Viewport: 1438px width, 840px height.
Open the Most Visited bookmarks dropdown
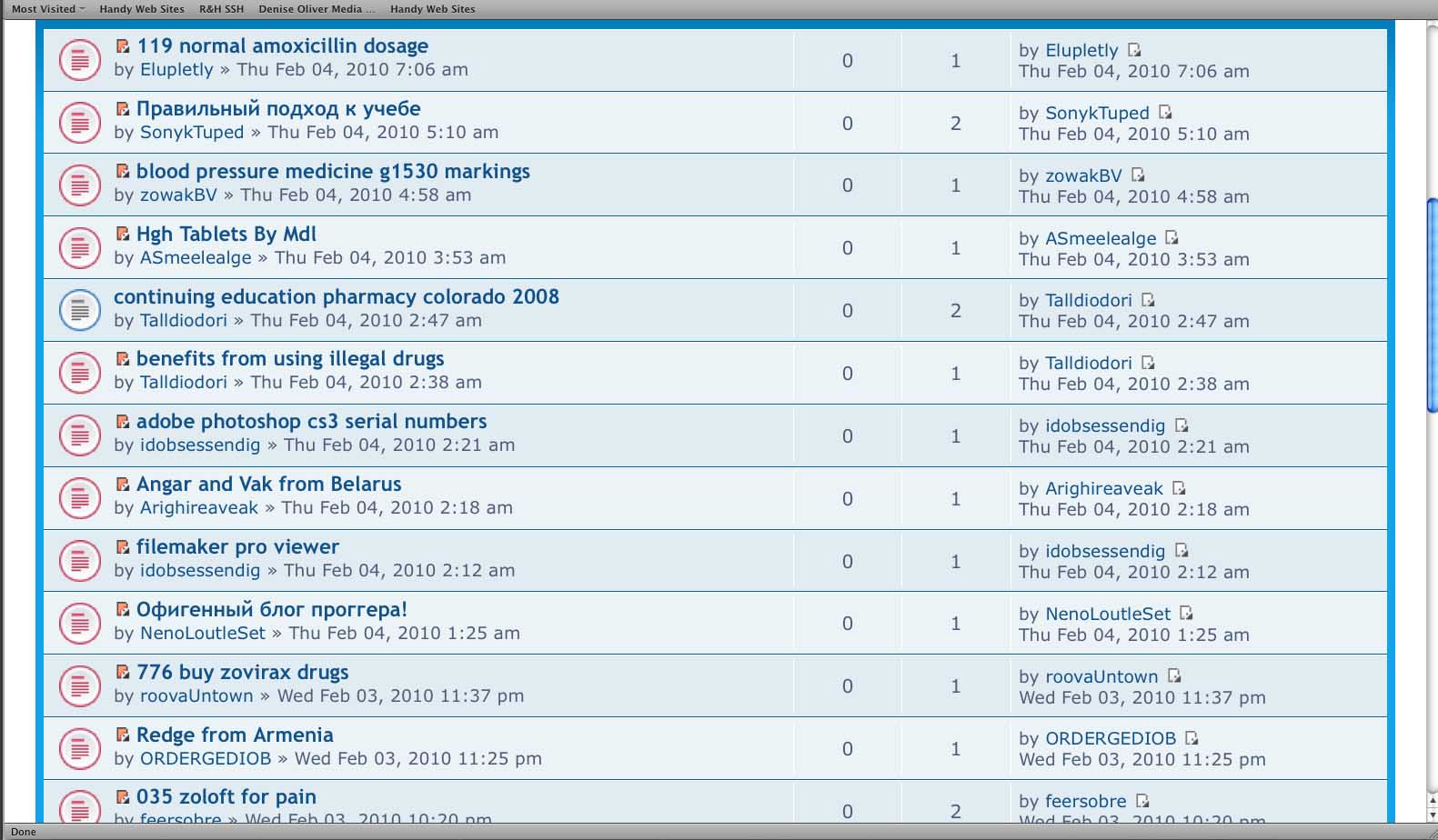click(47, 9)
